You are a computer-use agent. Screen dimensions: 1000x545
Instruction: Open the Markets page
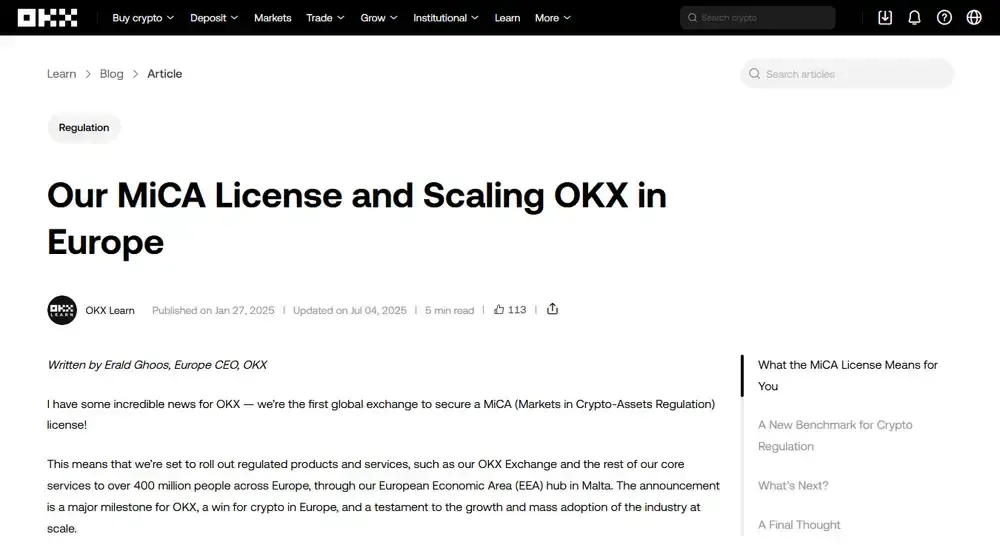[x=272, y=18]
